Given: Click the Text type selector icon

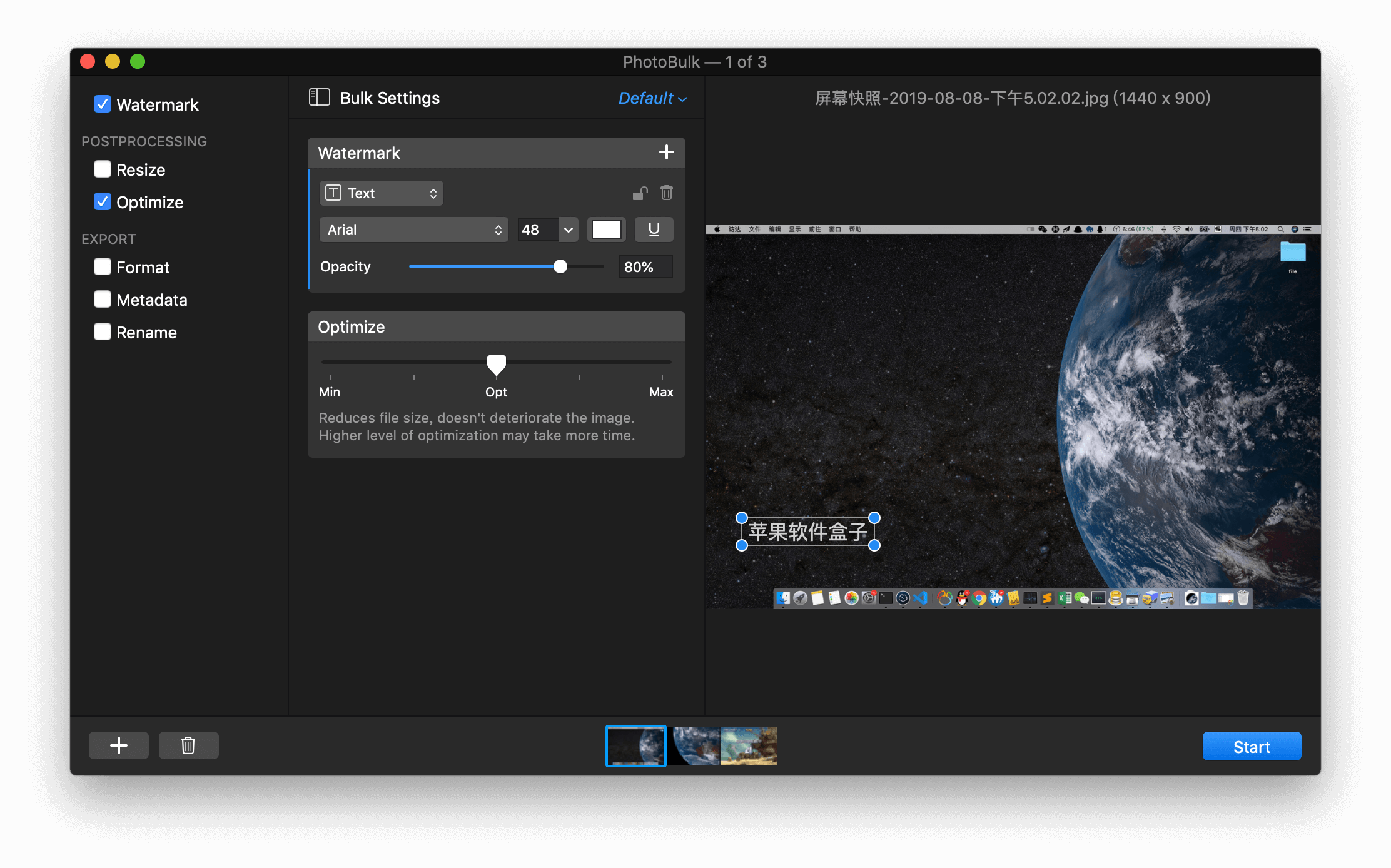Looking at the screenshot, I should (335, 193).
